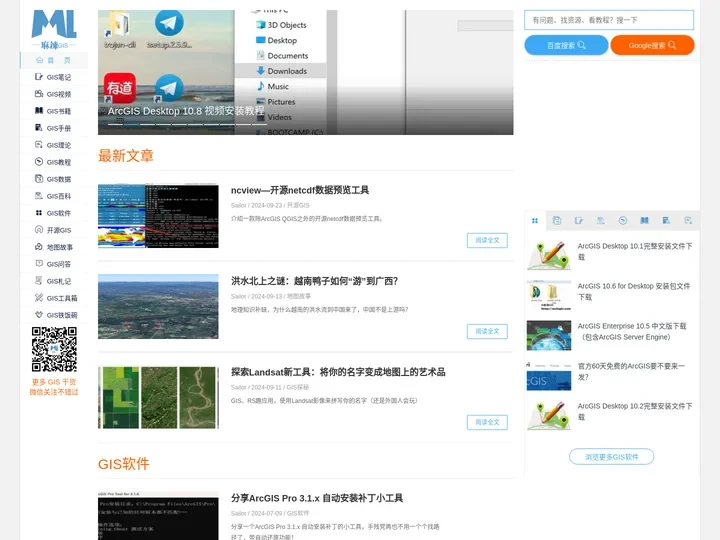Click the ArcGIS Enterprise 10.5 thumbnail image
Image resolution: width=720 pixels, height=540 pixels.
549,335
